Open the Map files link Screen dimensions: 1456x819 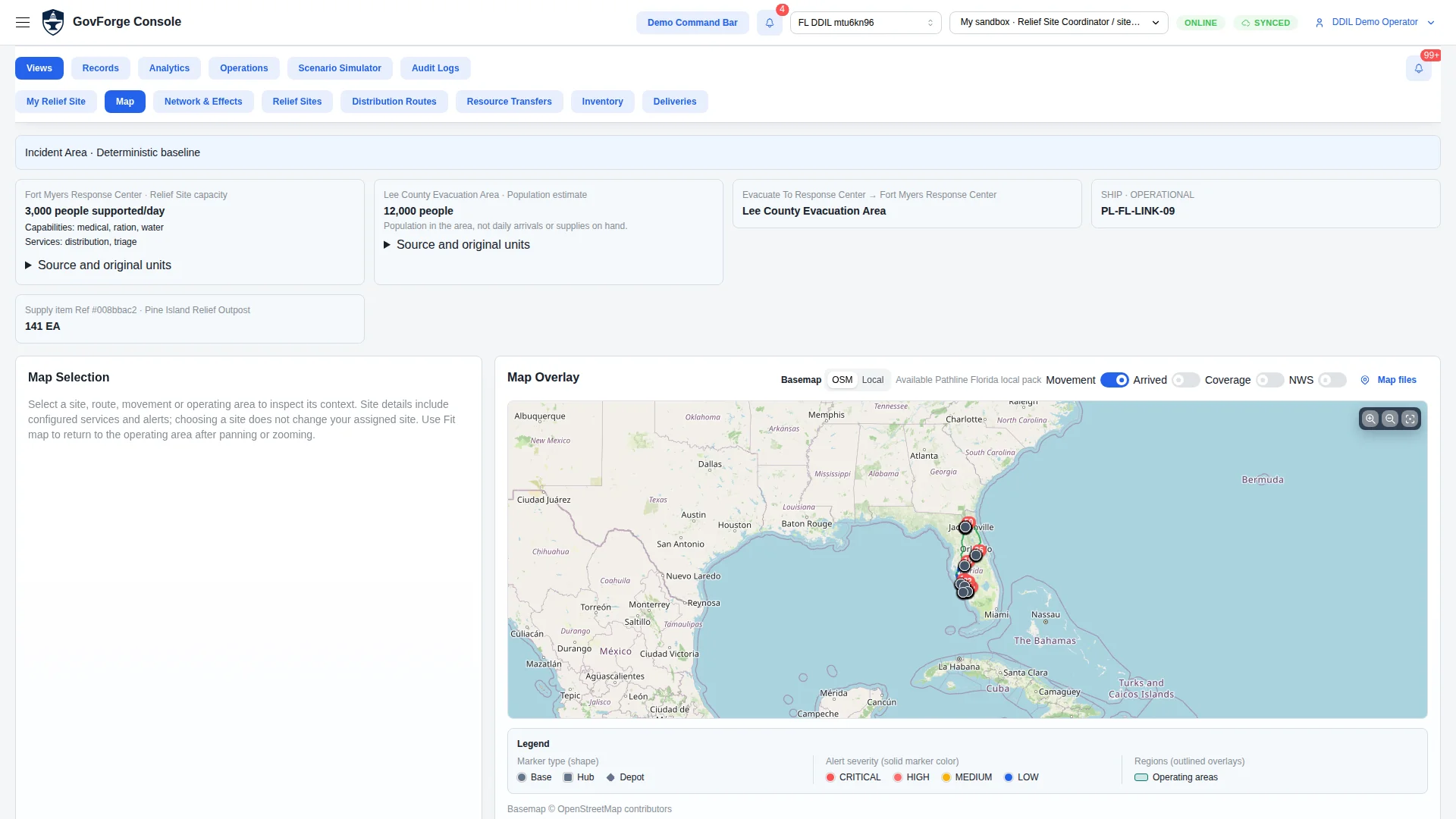tap(1397, 380)
